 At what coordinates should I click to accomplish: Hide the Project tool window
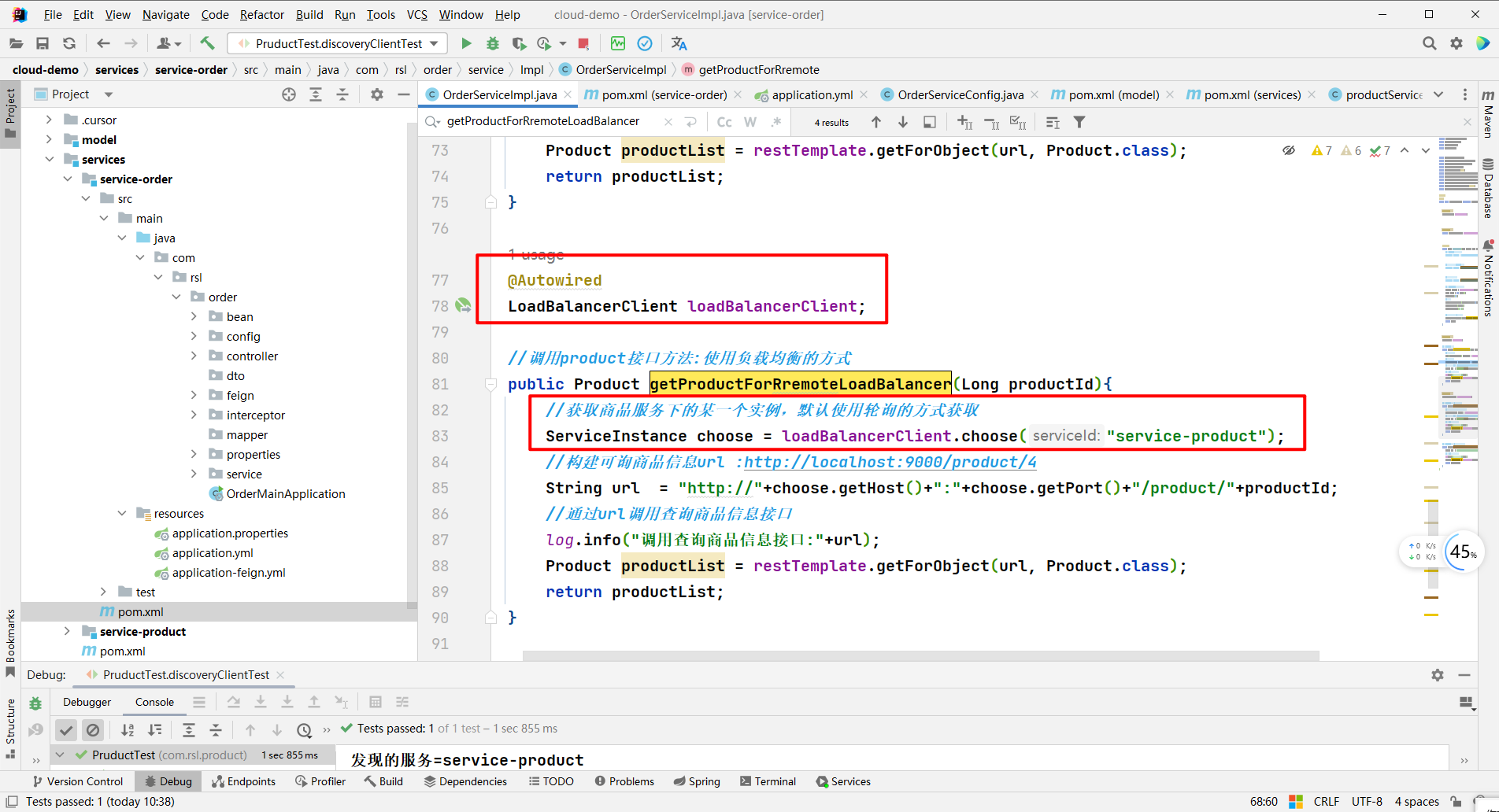[404, 94]
